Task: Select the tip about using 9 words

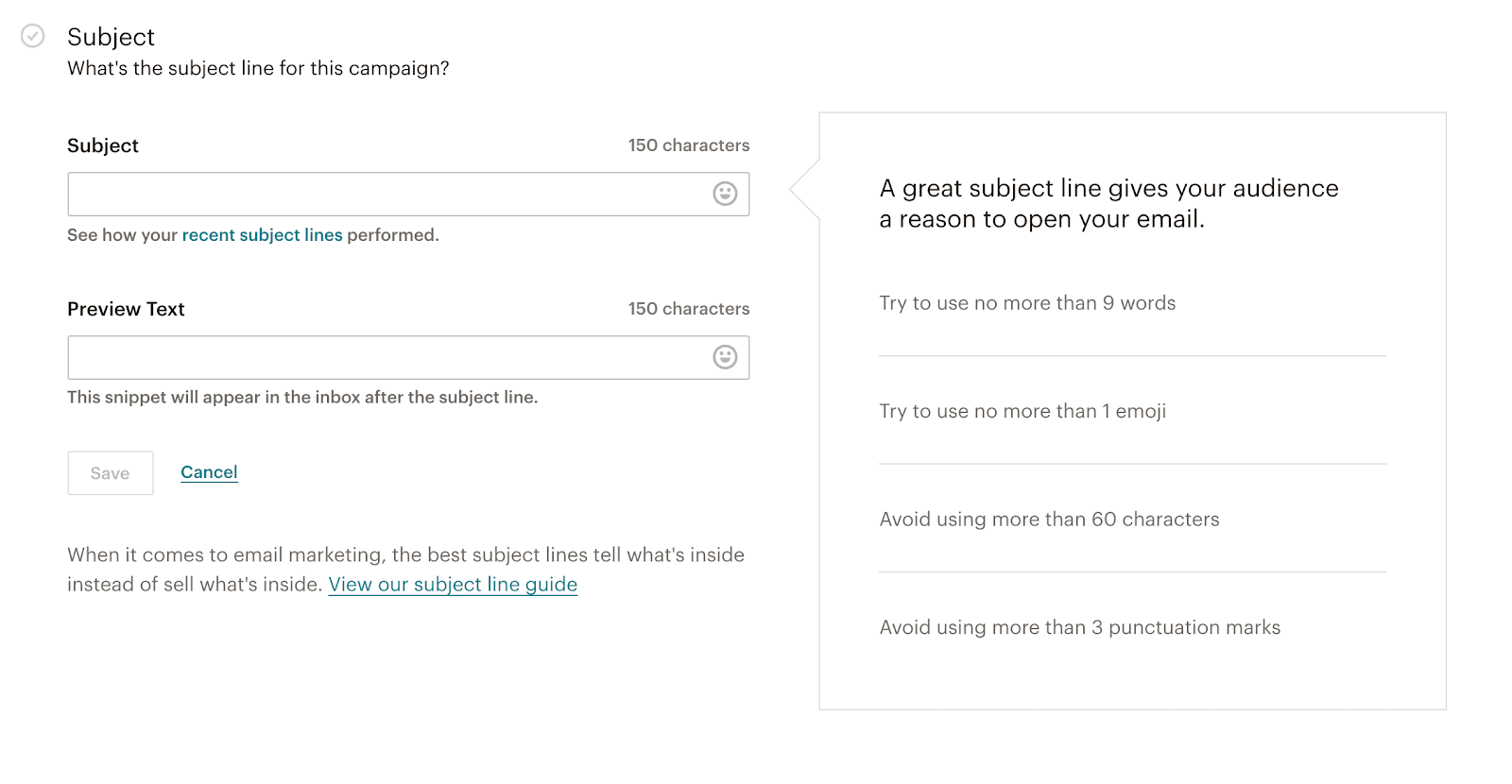Action: pyautogui.click(x=1027, y=303)
